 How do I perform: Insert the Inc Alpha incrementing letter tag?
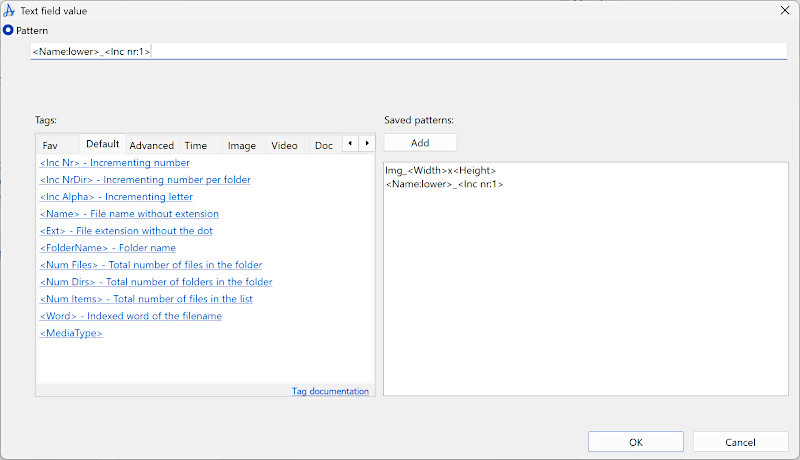[x=116, y=196]
